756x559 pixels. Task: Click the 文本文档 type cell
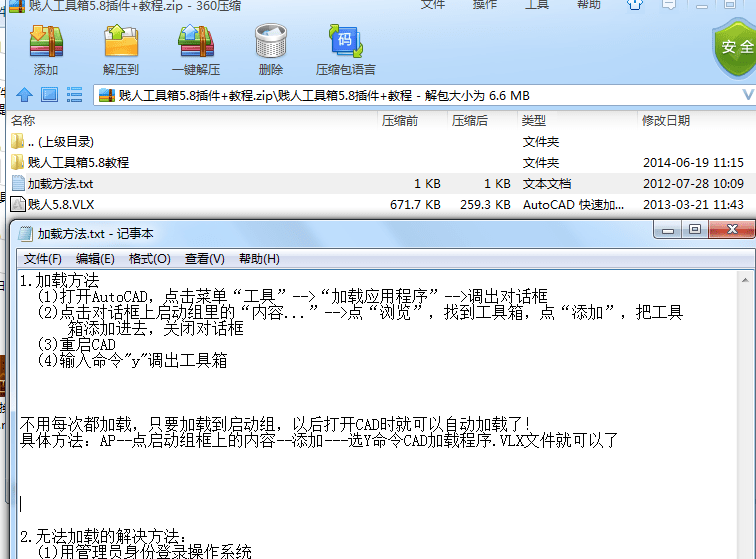[x=547, y=183]
